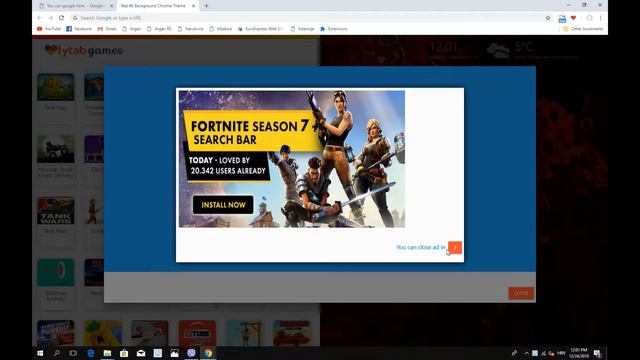Open the Photos app from the taskbar
640x360 pixels.
pyautogui.click(x=174, y=353)
